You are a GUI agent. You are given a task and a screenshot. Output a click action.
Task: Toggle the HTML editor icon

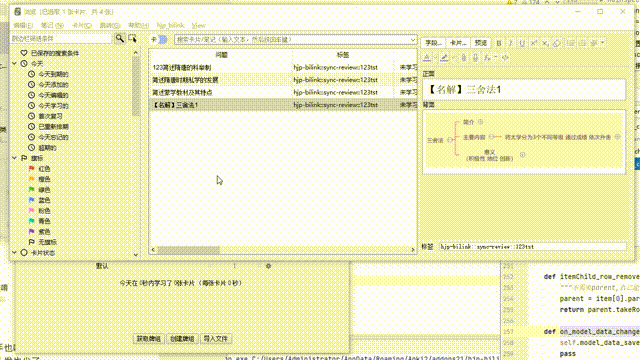(x=505, y=58)
